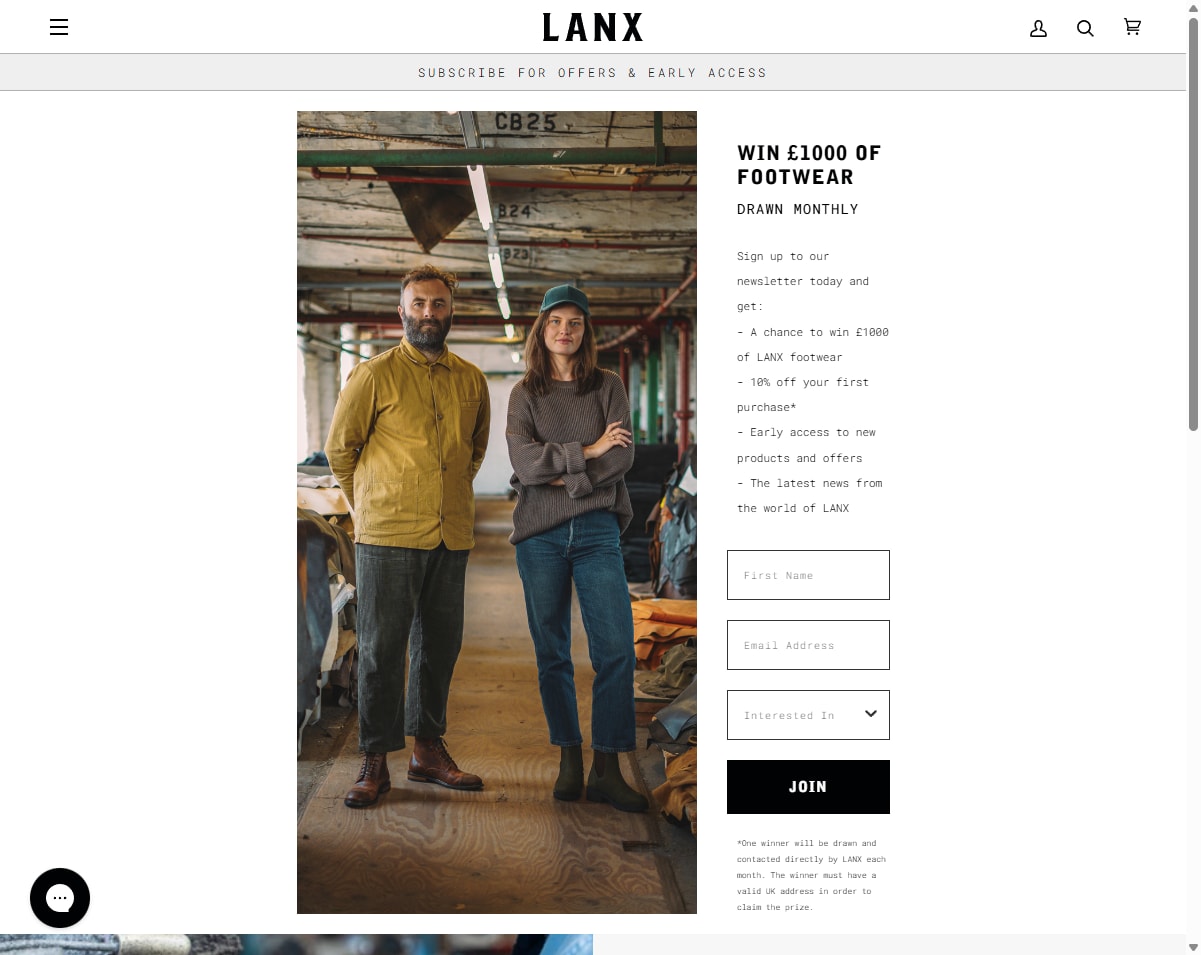Open the chat widget bubble
Image resolution: width=1201 pixels, height=955 pixels.
[60, 897]
